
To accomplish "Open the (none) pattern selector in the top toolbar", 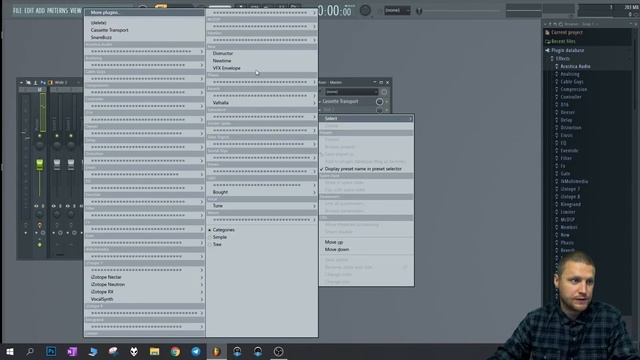I will 397,10.
